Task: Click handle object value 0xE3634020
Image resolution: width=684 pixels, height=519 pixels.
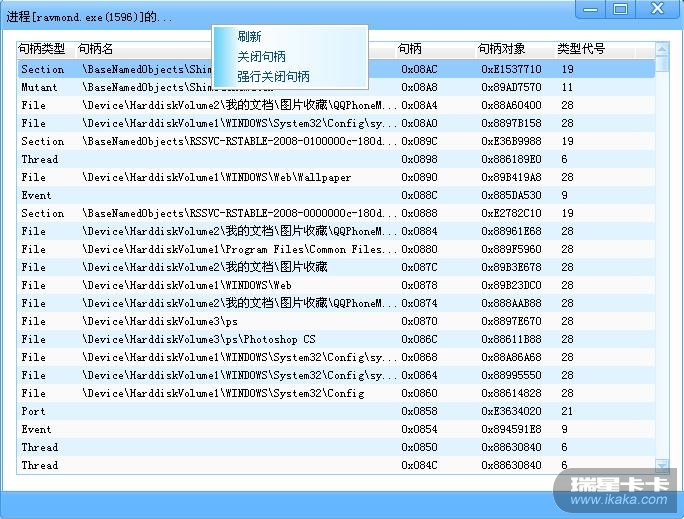Action: pos(511,411)
